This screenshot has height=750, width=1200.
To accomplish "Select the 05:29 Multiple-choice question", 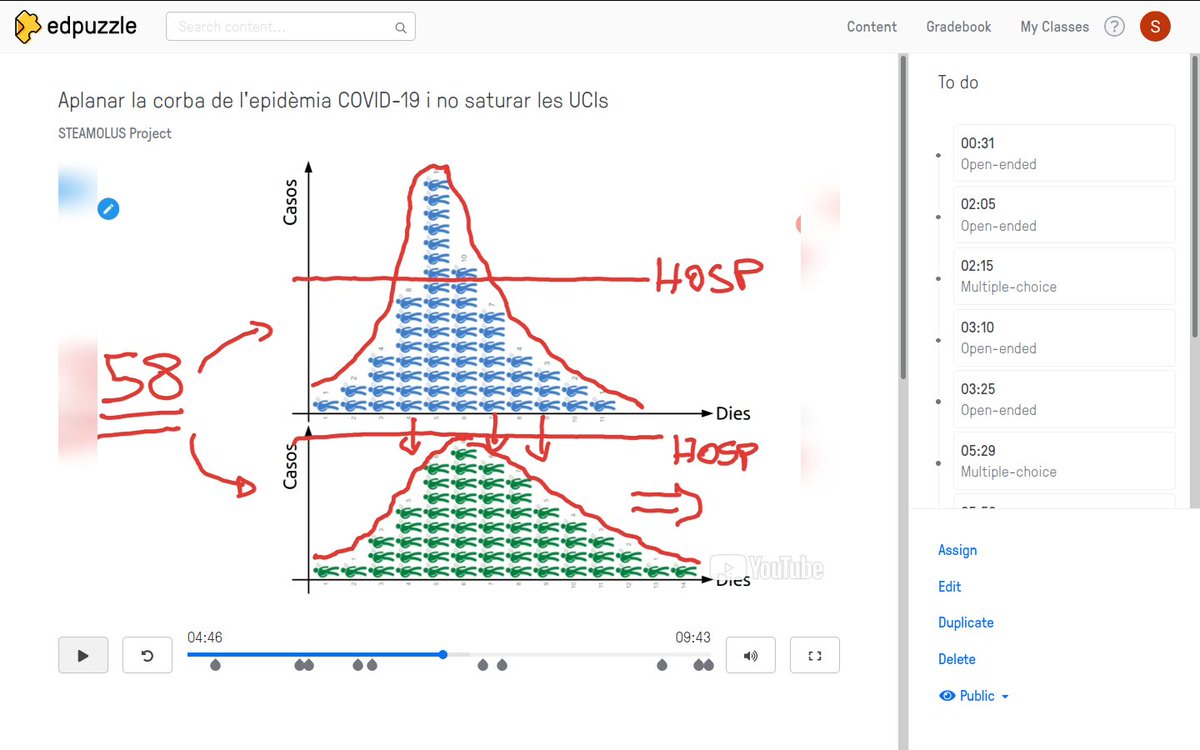I will 1064,461.
